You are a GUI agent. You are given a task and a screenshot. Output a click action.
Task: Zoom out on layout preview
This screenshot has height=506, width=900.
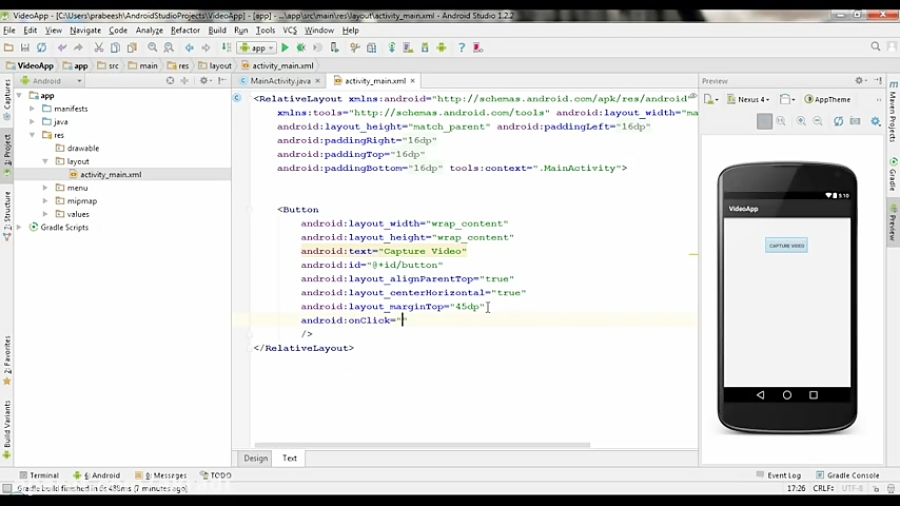(x=818, y=121)
